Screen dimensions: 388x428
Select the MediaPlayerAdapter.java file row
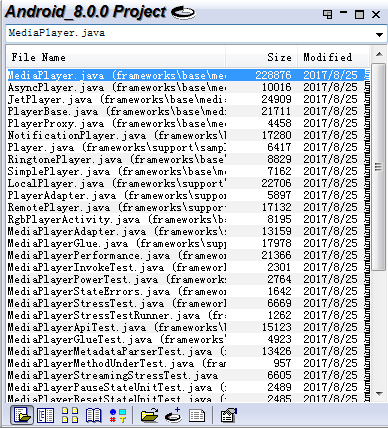tap(188, 231)
